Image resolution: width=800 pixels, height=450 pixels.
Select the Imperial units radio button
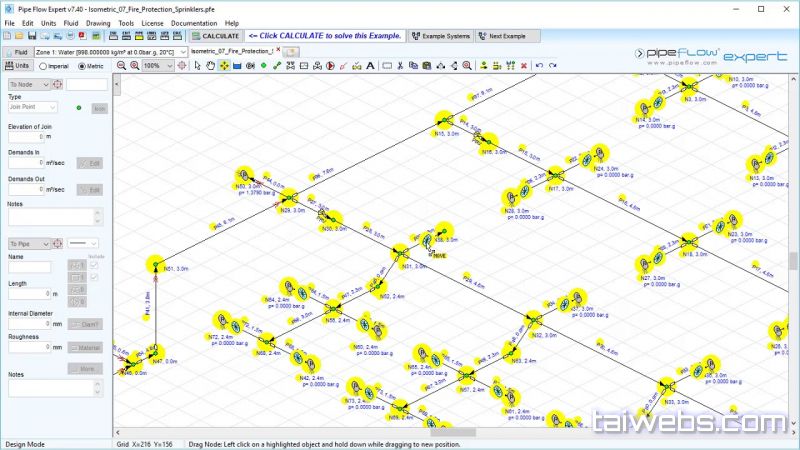pos(43,66)
